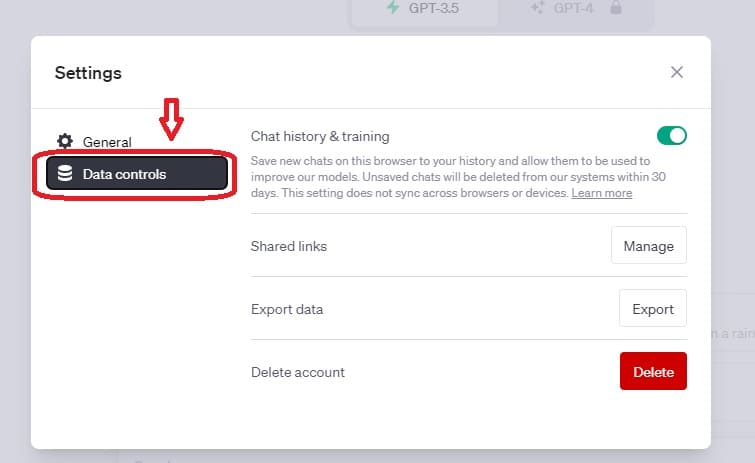This screenshot has width=755, height=463.
Task: Choose the GPT-3.5 model tab
Action: (427, 8)
